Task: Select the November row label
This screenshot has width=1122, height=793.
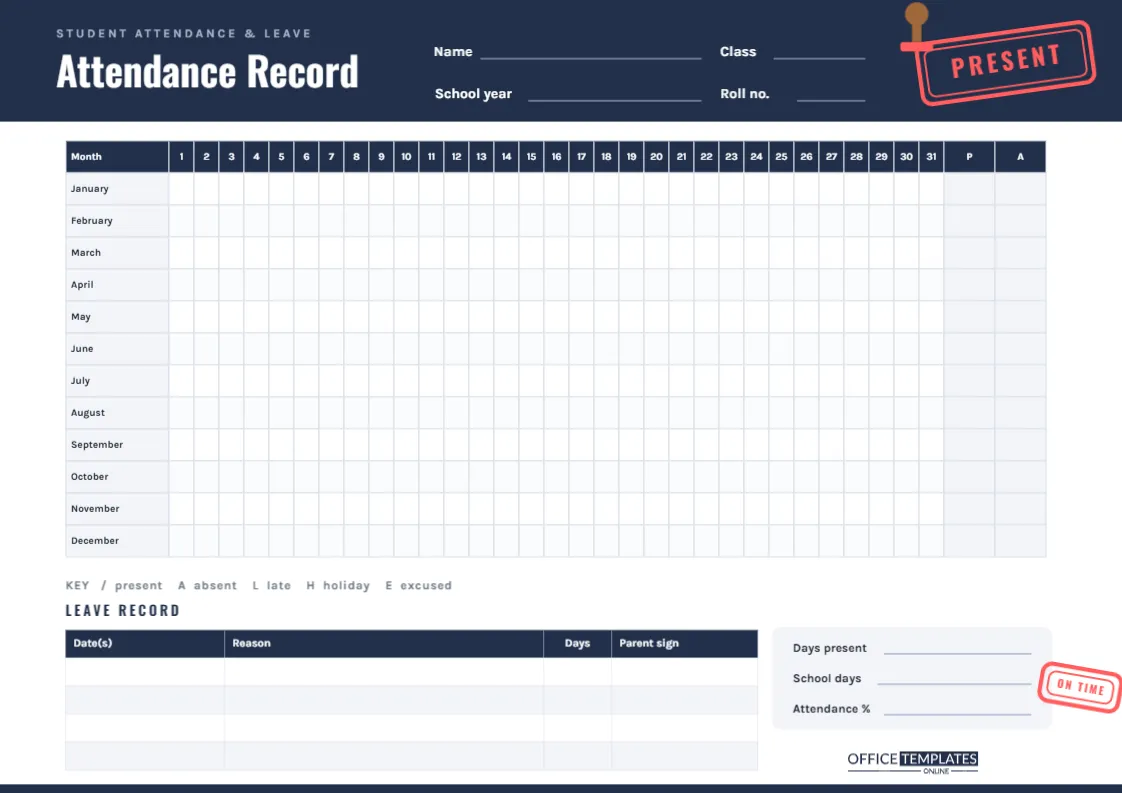Action: [x=117, y=509]
